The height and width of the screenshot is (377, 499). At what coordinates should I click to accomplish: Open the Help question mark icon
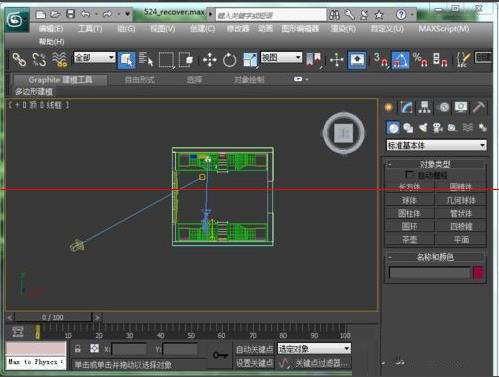pyautogui.click(x=401, y=14)
